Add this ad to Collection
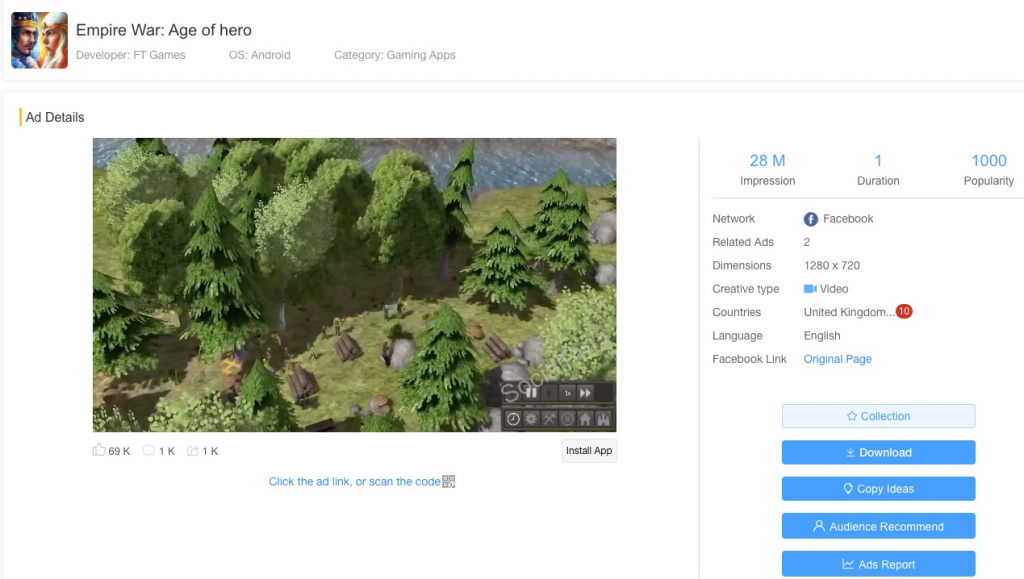 [878, 416]
